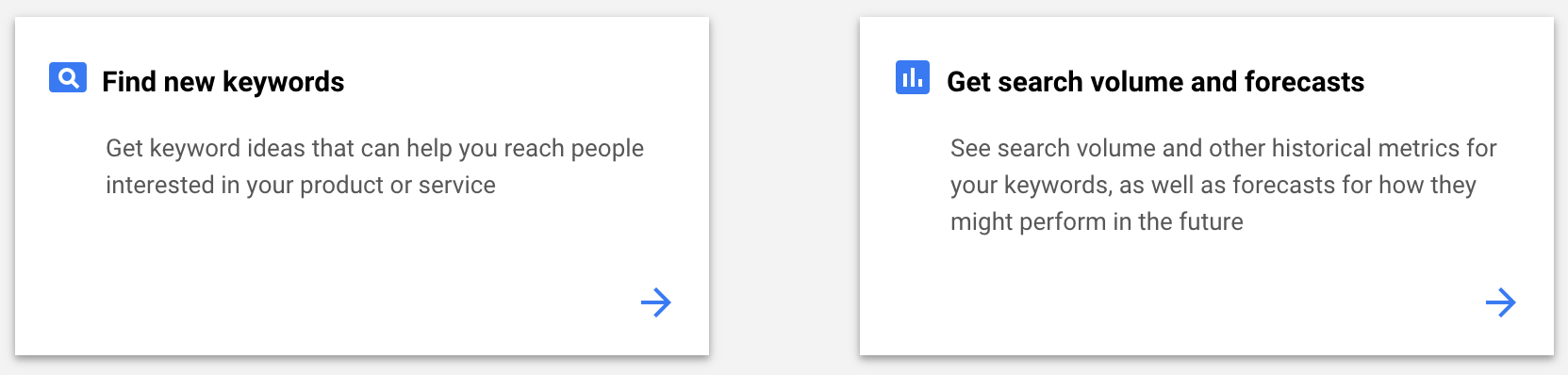This screenshot has width=1568, height=375.
Task: Click "See search volume and other historical" line
Action: pyautogui.click(x=1223, y=148)
